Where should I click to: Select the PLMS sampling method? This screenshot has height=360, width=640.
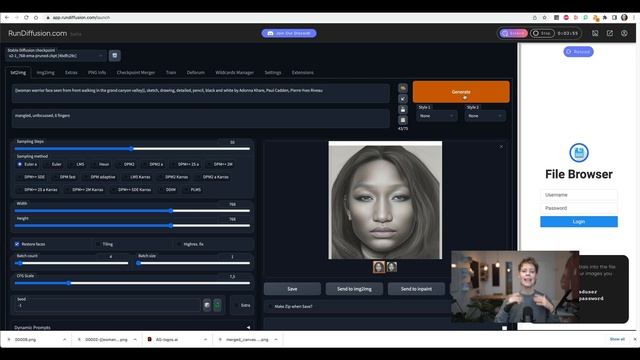(x=192, y=189)
